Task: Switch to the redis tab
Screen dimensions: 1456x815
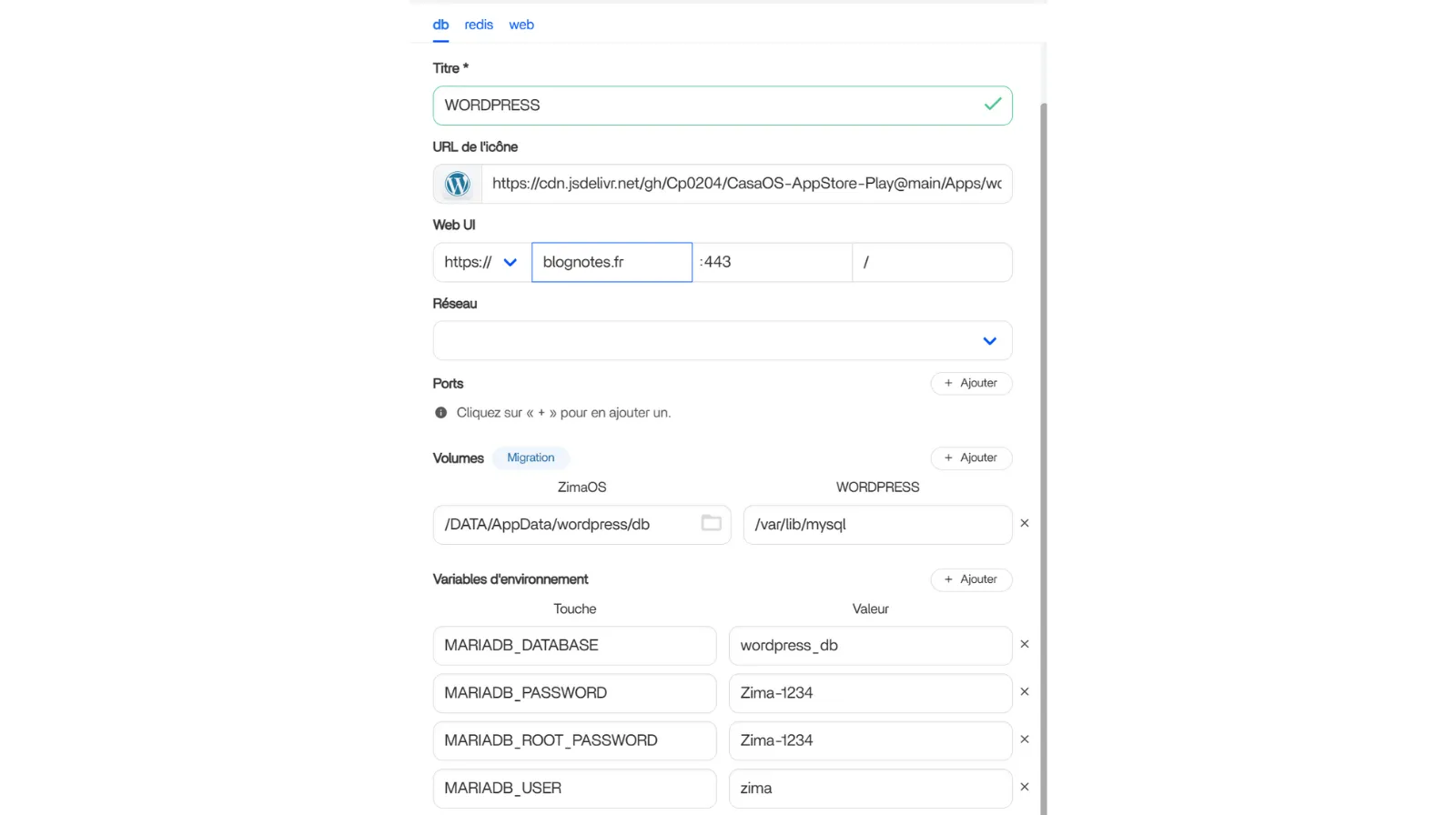Action: tap(479, 25)
